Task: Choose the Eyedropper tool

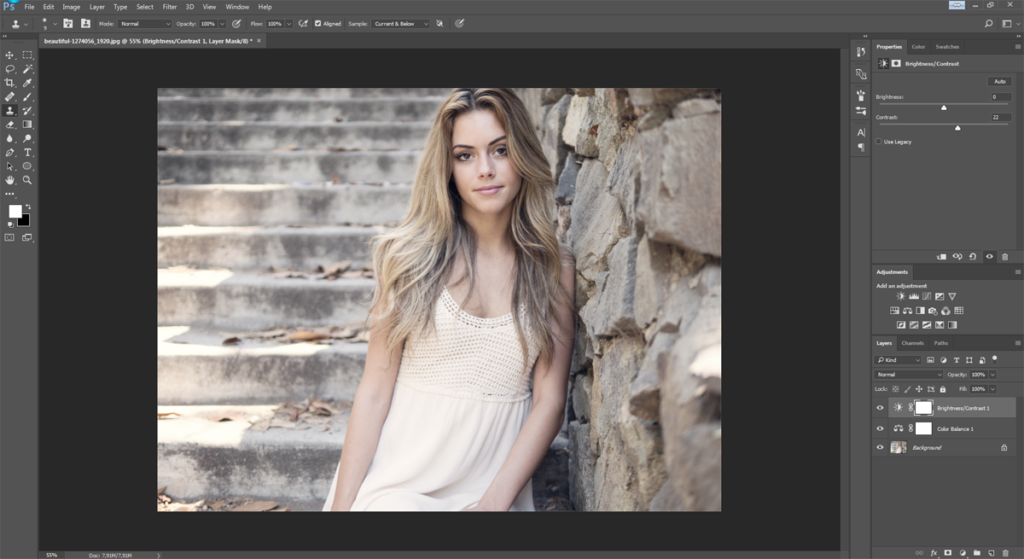Action: click(27, 83)
